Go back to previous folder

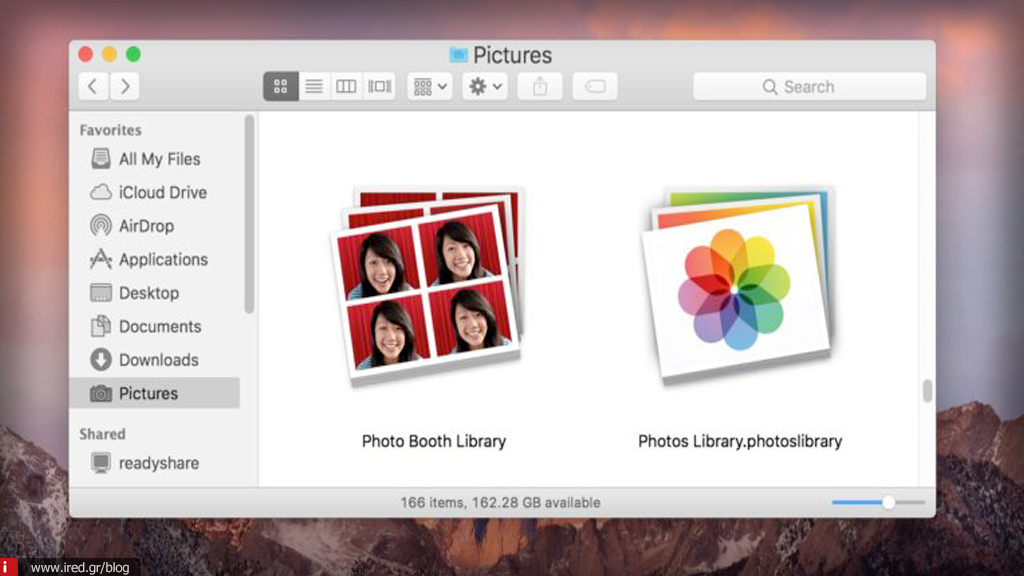pos(93,87)
